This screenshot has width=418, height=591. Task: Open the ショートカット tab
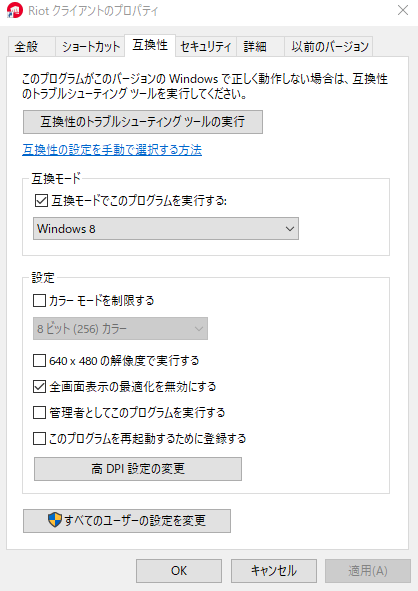click(x=90, y=47)
